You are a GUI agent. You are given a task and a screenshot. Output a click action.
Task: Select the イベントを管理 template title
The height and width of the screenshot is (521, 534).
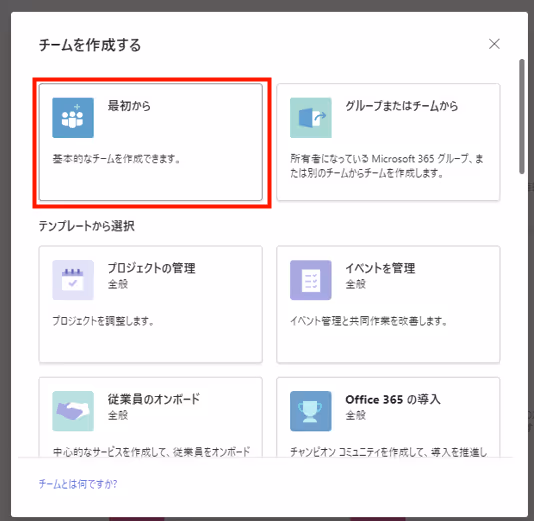(x=380, y=268)
